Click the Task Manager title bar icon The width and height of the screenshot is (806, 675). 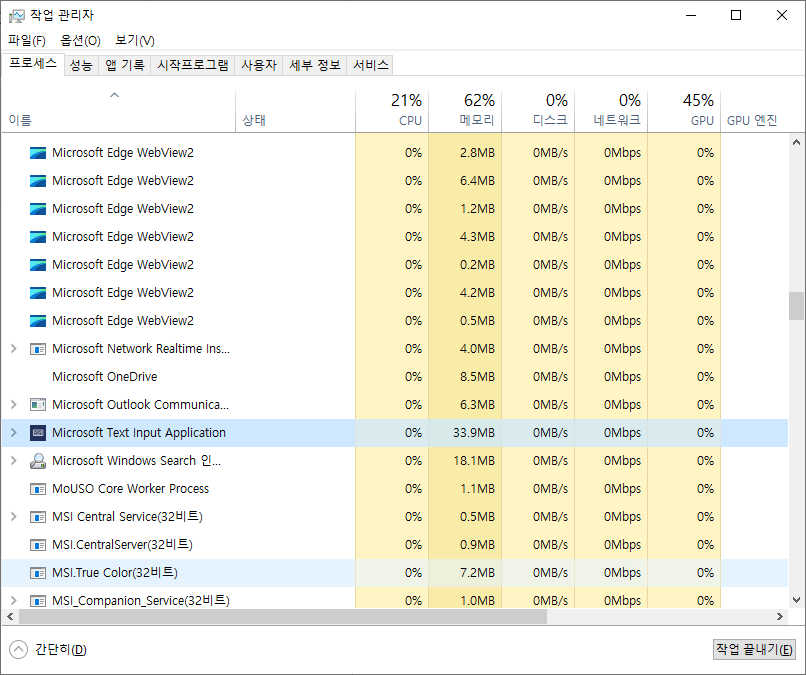pos(16,15)
